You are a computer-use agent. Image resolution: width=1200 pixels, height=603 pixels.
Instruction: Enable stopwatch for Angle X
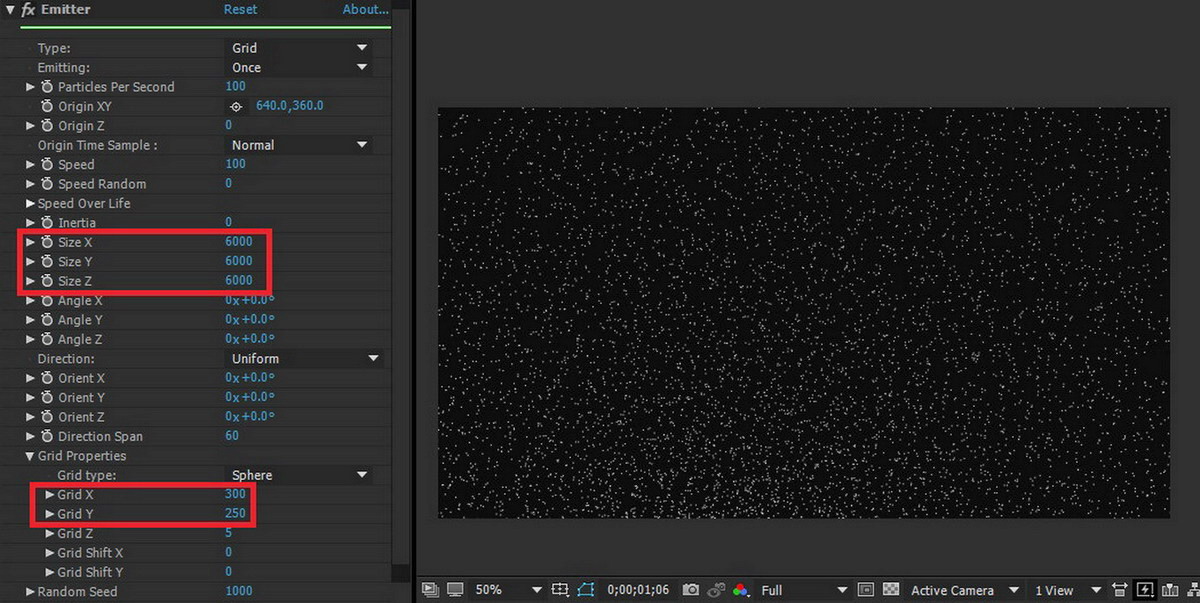point(47,301)
